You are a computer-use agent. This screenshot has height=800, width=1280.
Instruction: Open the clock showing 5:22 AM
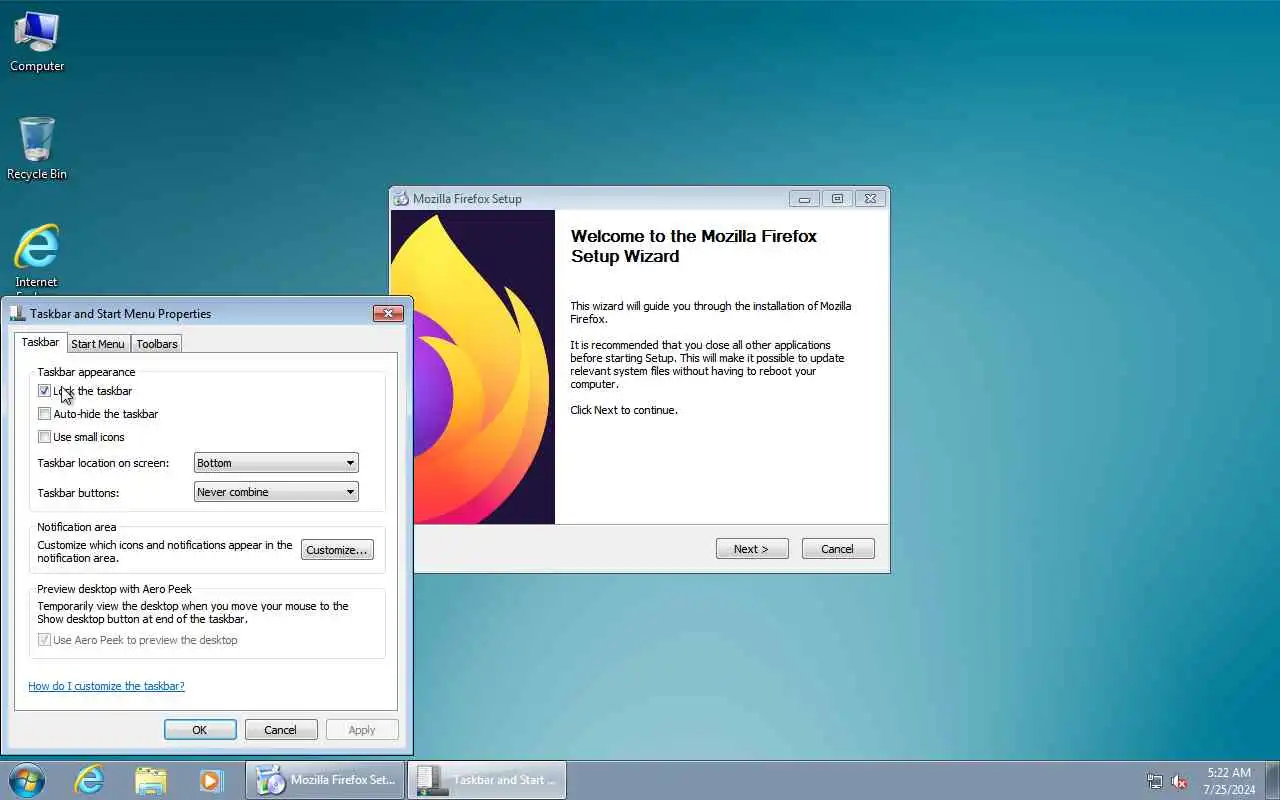(1229, 780)
